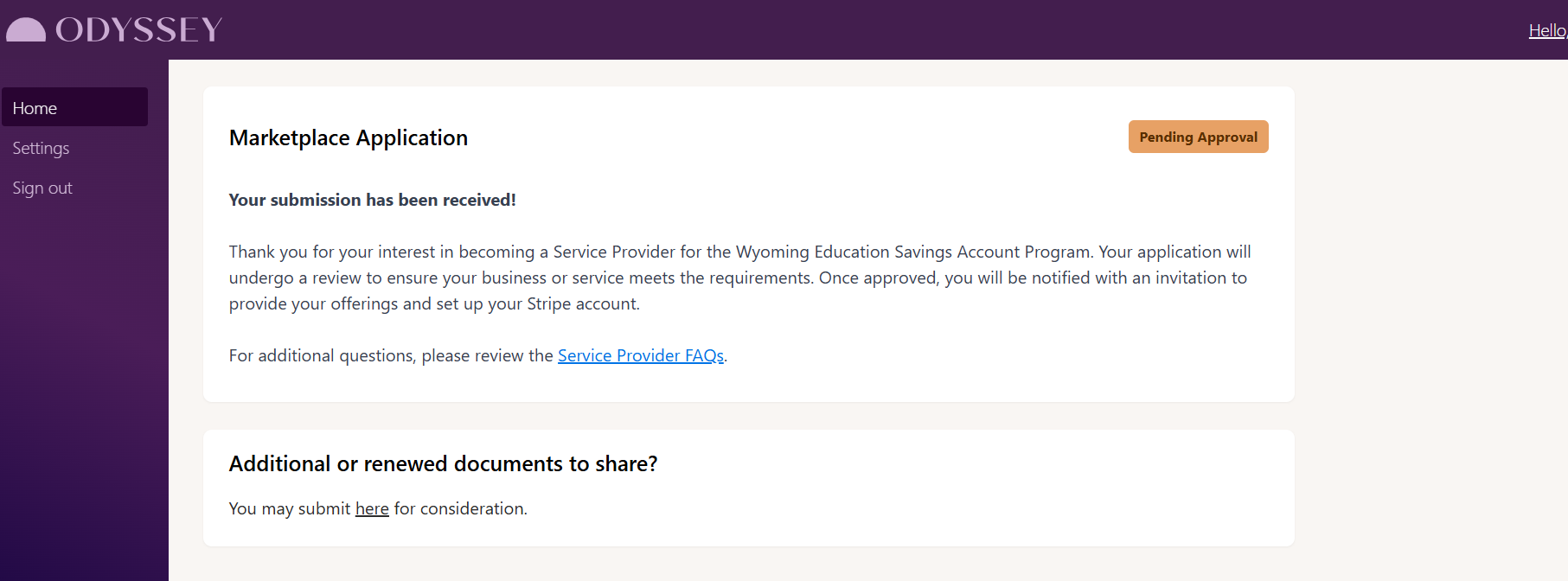Click the Pending Approval status badge

pos(1198,137)
